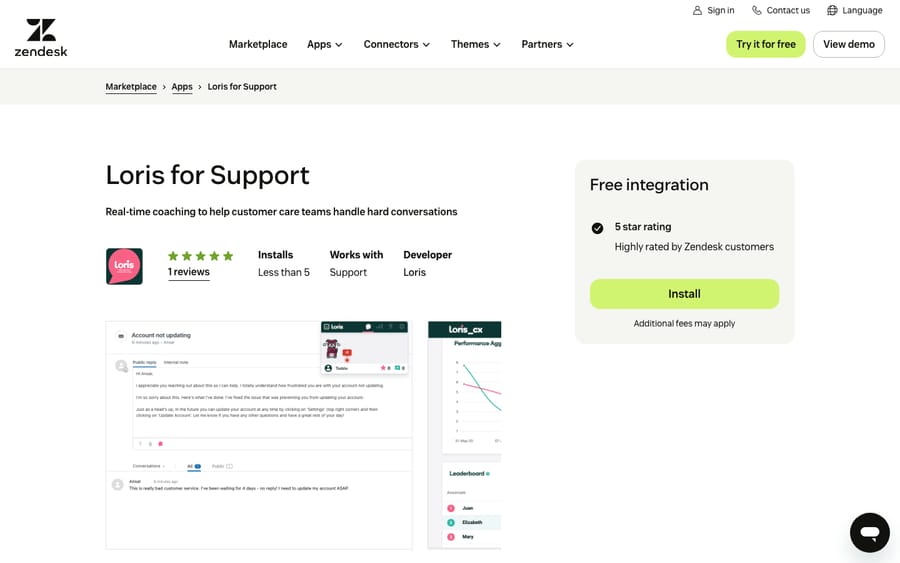Open Marketplace in the top navigation

click(258, 44)
